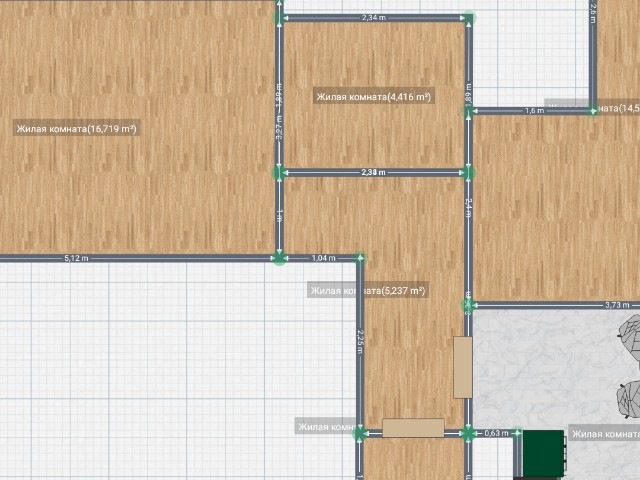This screenshot has height=480, width=640.
Task: Click the 1,04 m wall dimension label
Action: coord(323,258)
